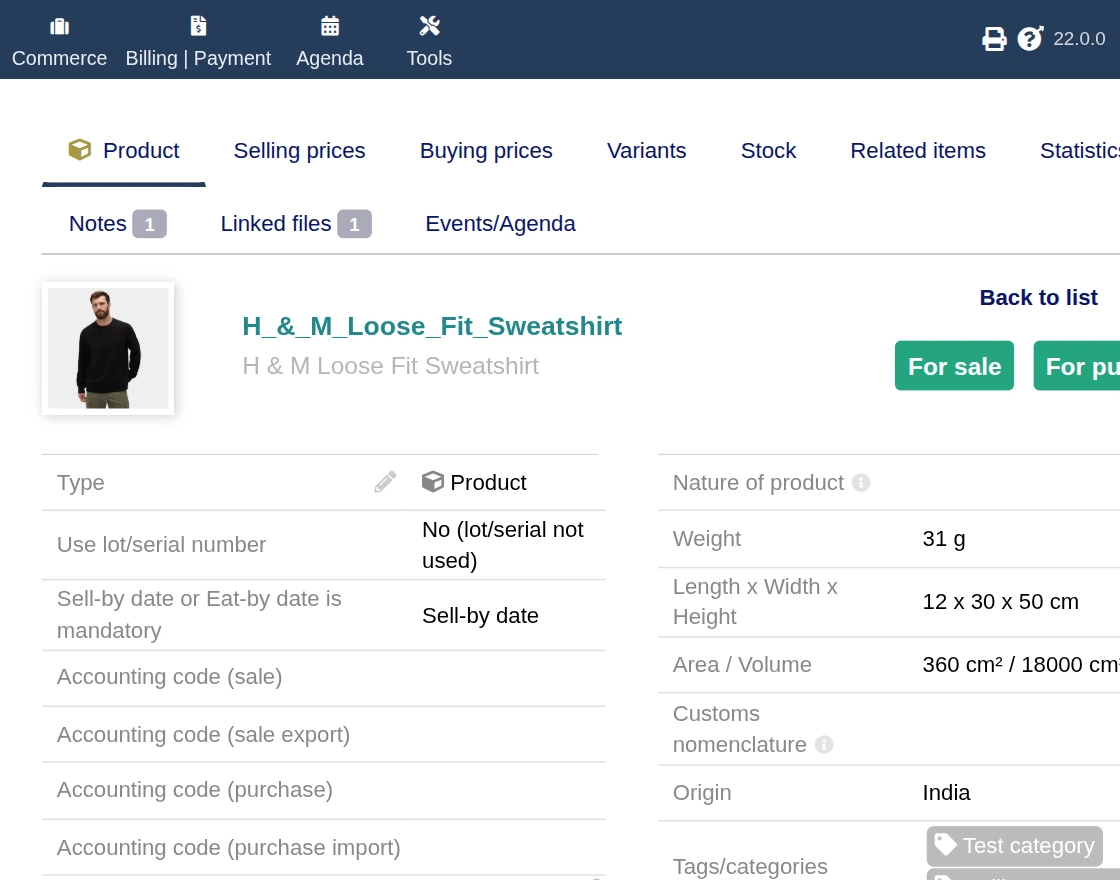
Task: Open the Linked files tab
Action: coord(295,224)
